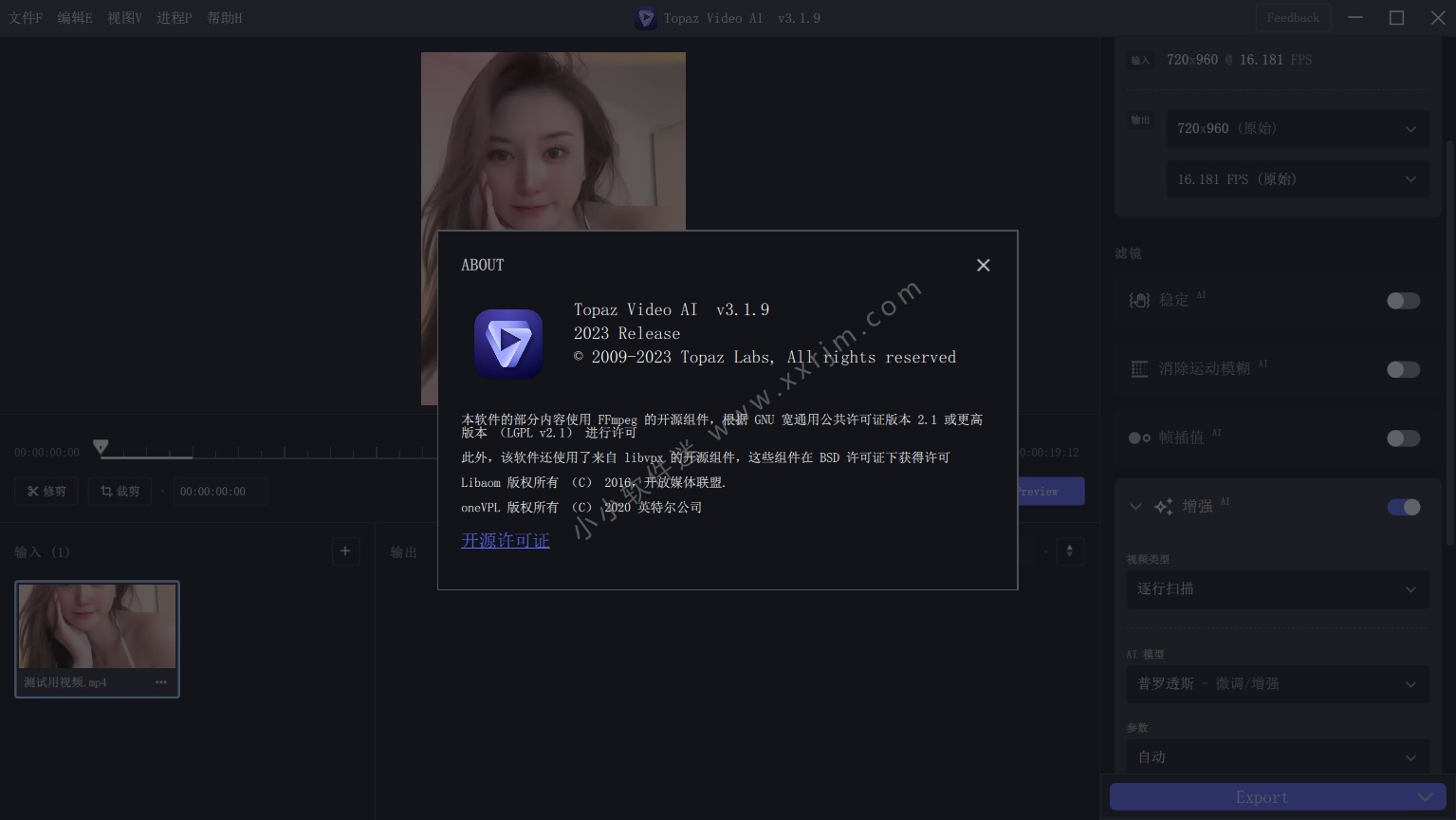Click the 稳定 stabilization icon
The width and height of the screenshot is (1456, 820).
point(1139,300)
